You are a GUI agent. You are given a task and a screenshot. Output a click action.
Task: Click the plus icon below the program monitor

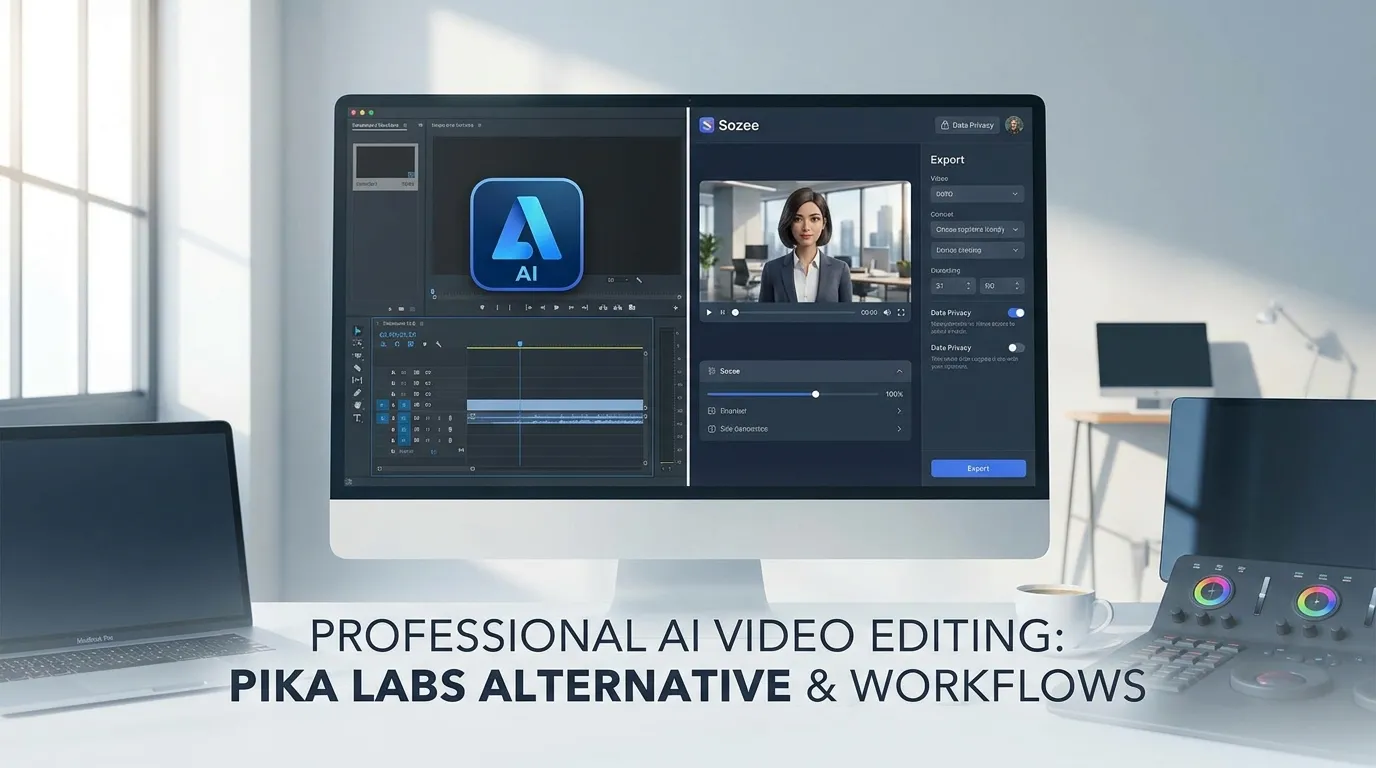tap(676, 307)
